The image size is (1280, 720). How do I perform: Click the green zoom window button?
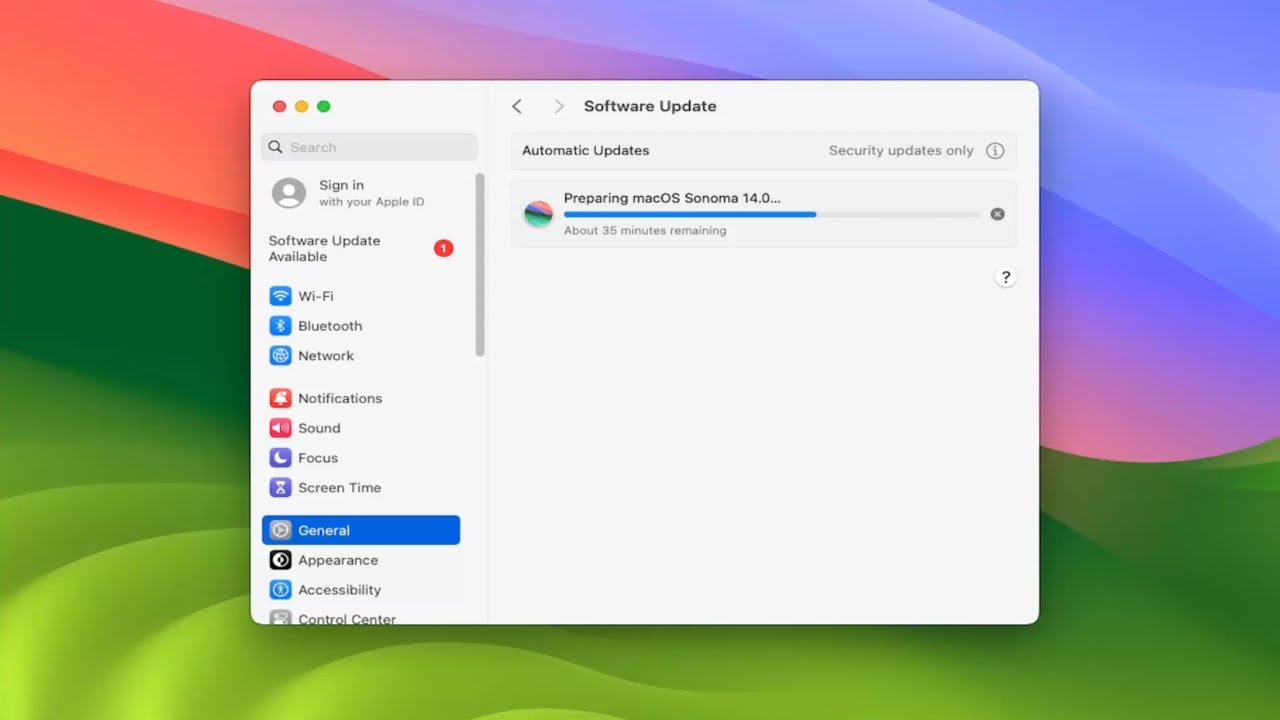tap(323, 106)
